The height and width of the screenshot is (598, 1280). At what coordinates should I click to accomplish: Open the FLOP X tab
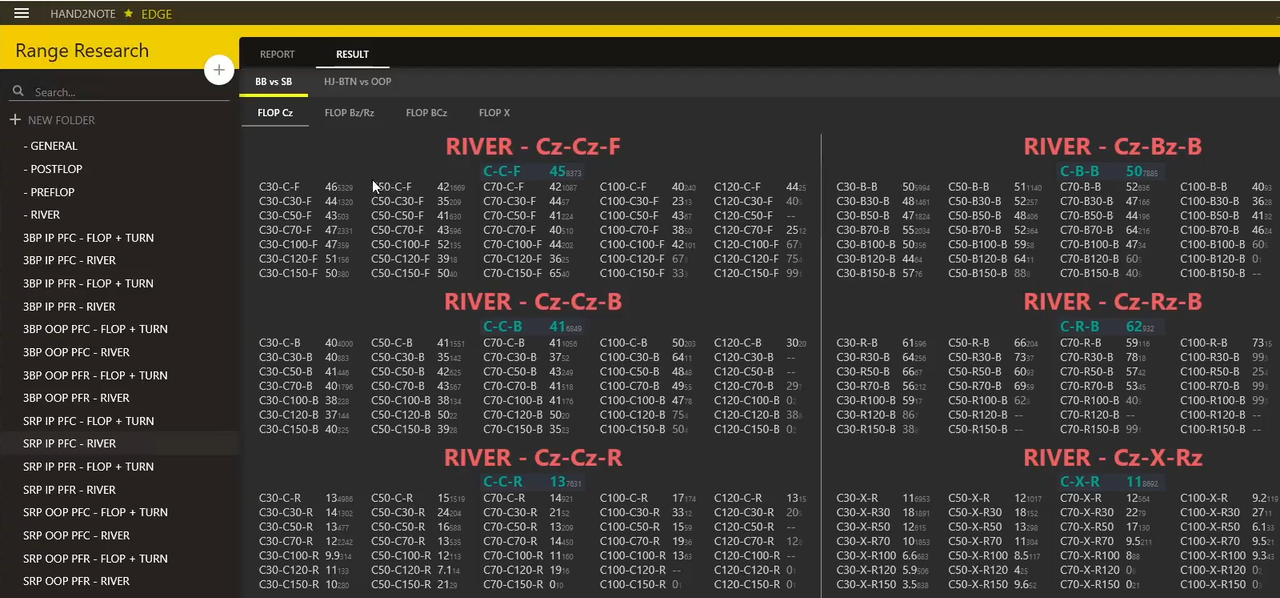pos(494,113)
